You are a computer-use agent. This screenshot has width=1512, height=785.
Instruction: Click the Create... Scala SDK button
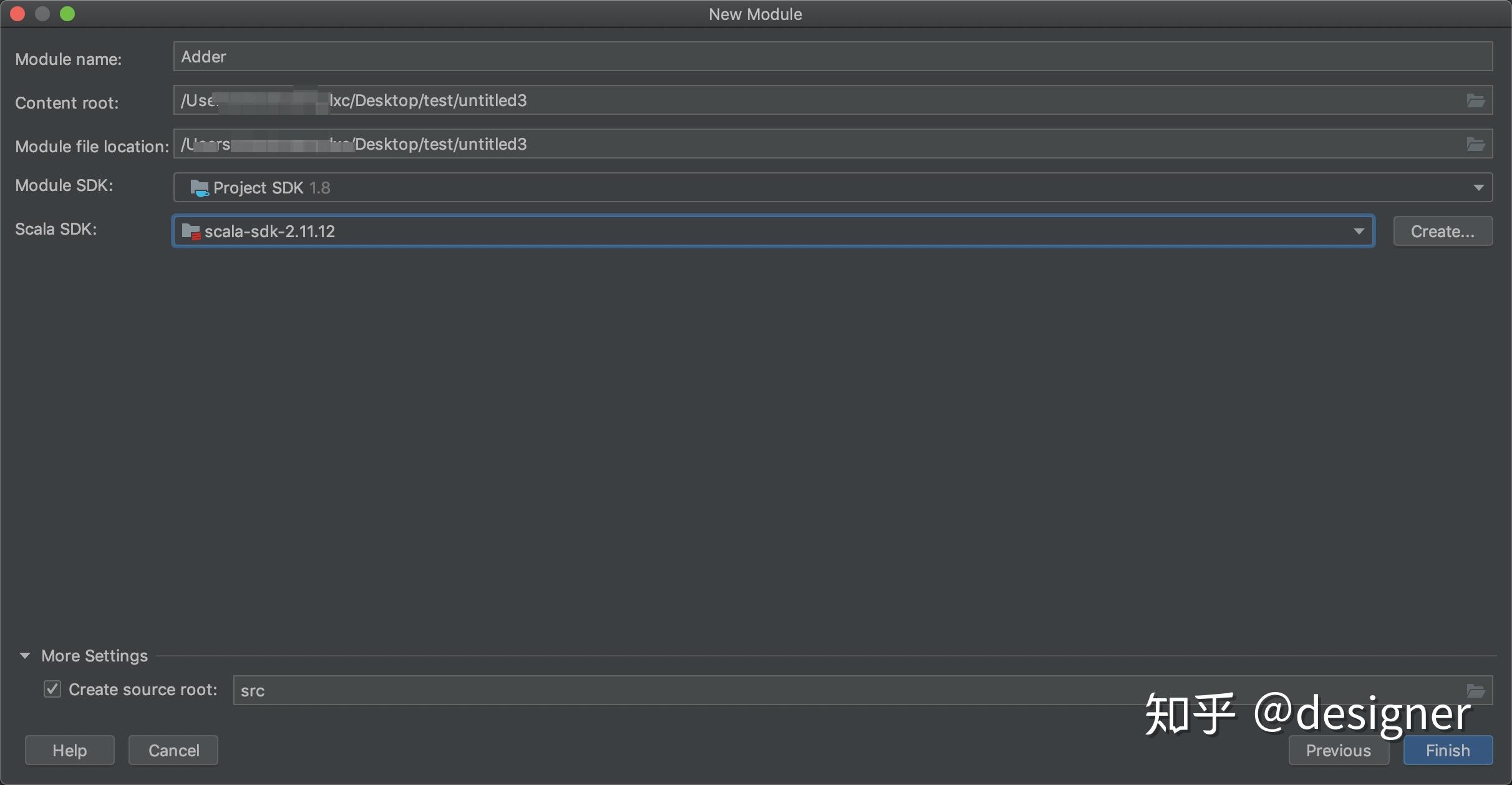1443,232
